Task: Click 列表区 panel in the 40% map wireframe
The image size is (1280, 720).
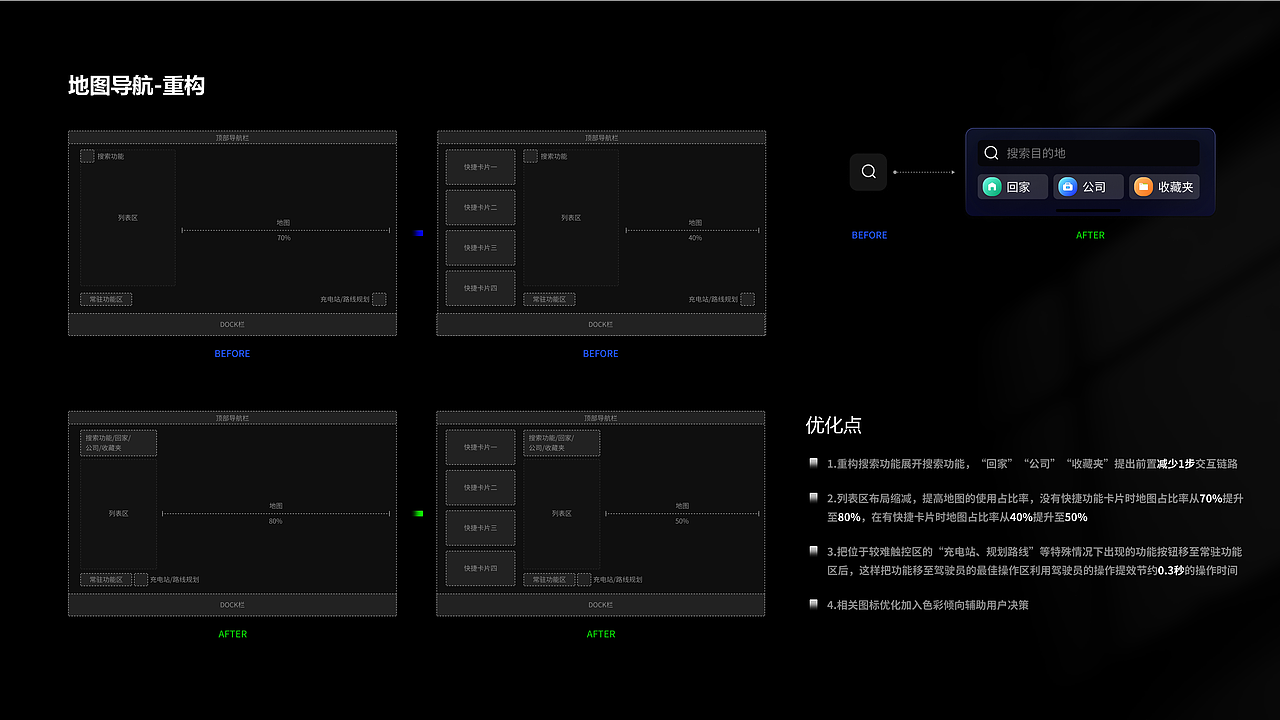Action: (570, 217)
